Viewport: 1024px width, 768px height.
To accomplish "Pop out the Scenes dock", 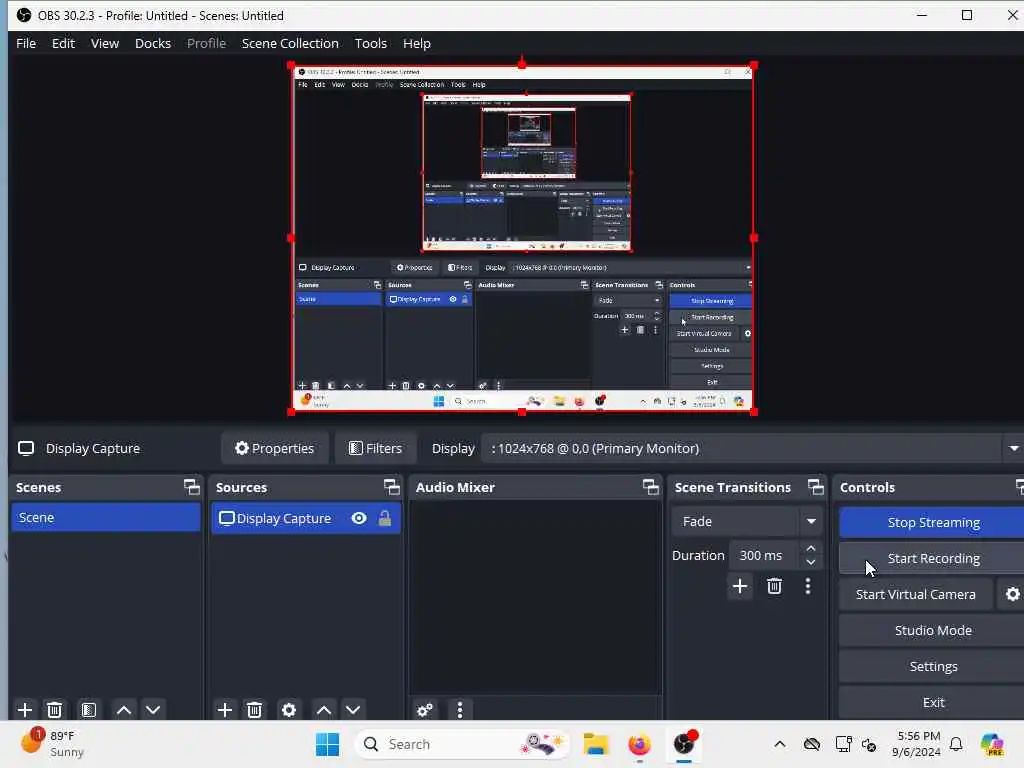I will pos(191,487).
